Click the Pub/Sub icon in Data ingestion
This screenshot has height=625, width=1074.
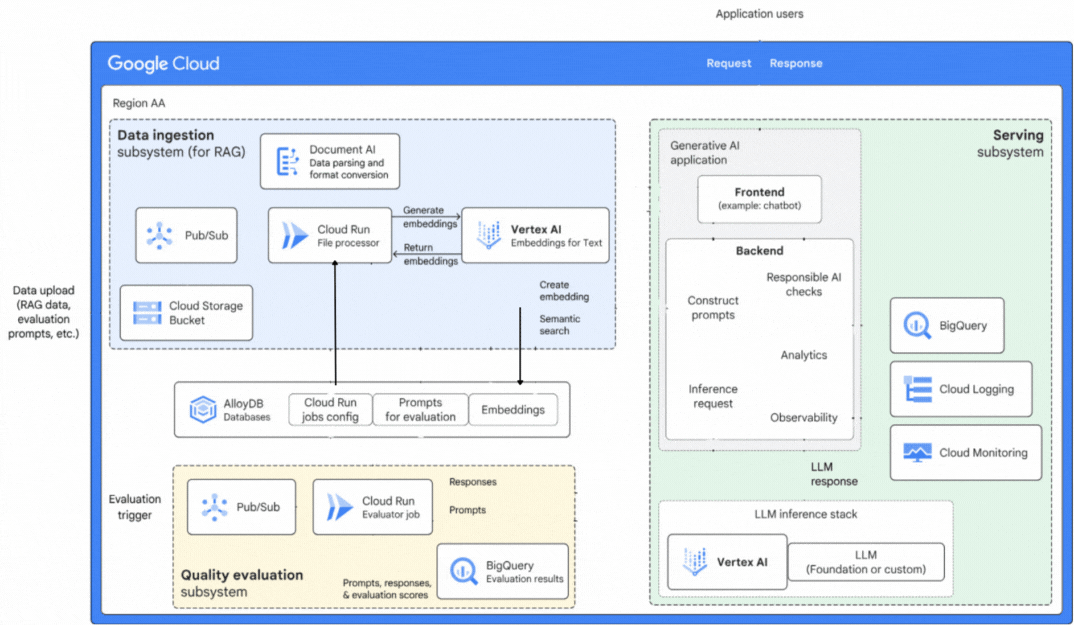pos(160,236)
